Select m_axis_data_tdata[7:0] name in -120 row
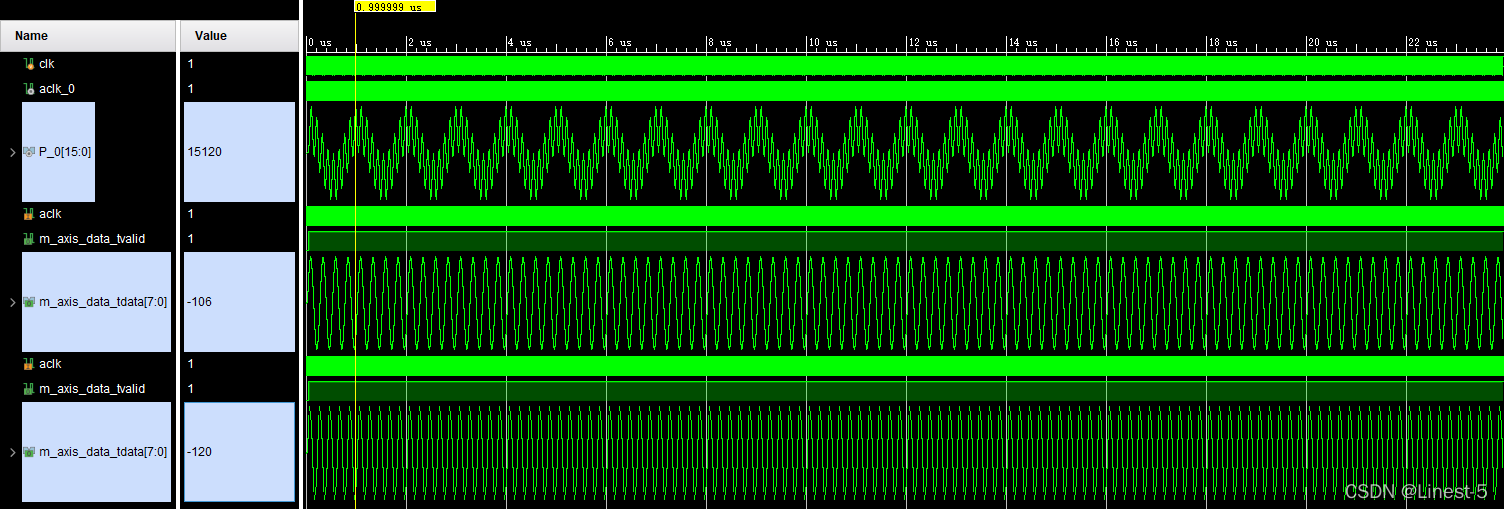 [103, 452]
